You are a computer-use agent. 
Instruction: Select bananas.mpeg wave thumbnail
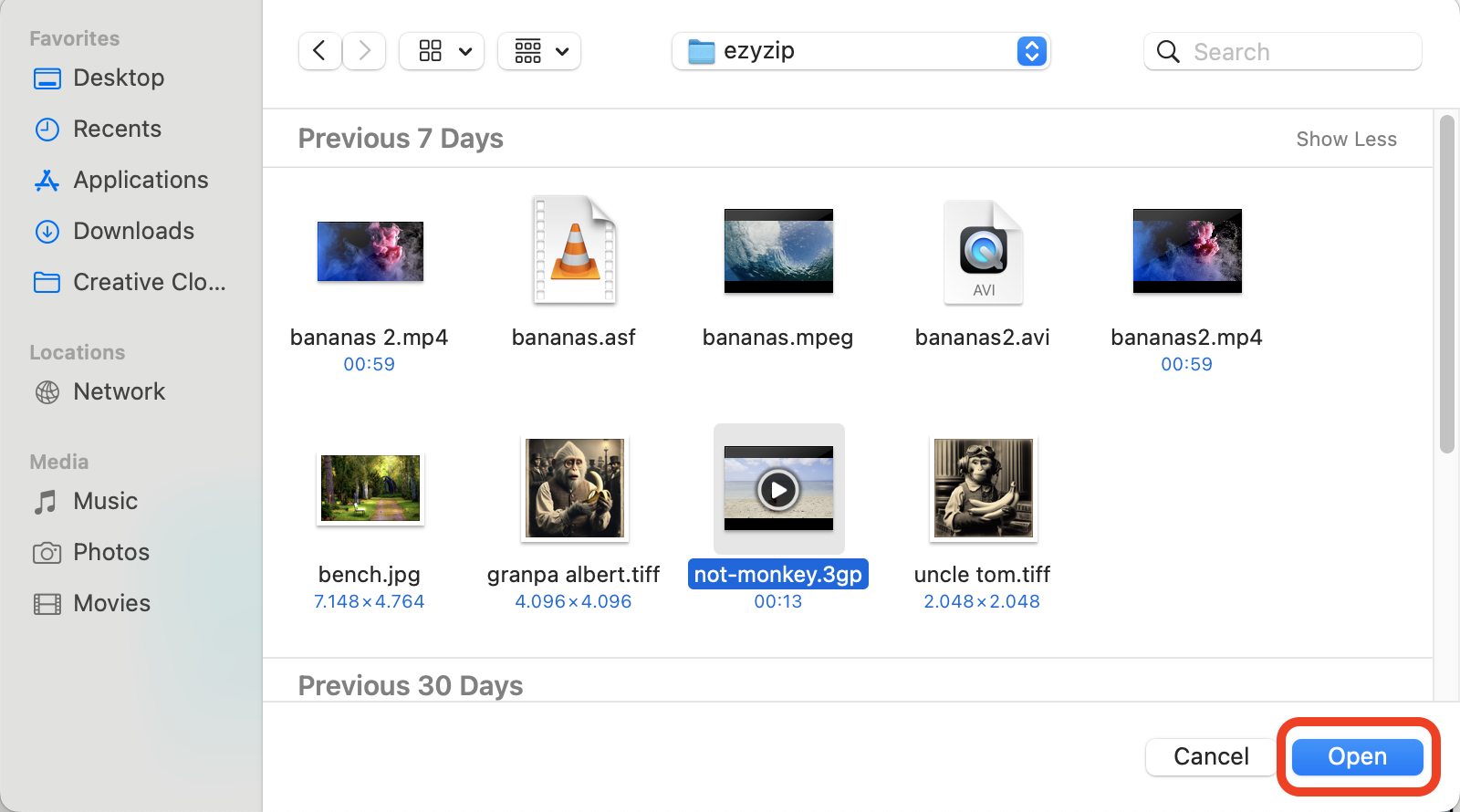(x=778, y=251)
